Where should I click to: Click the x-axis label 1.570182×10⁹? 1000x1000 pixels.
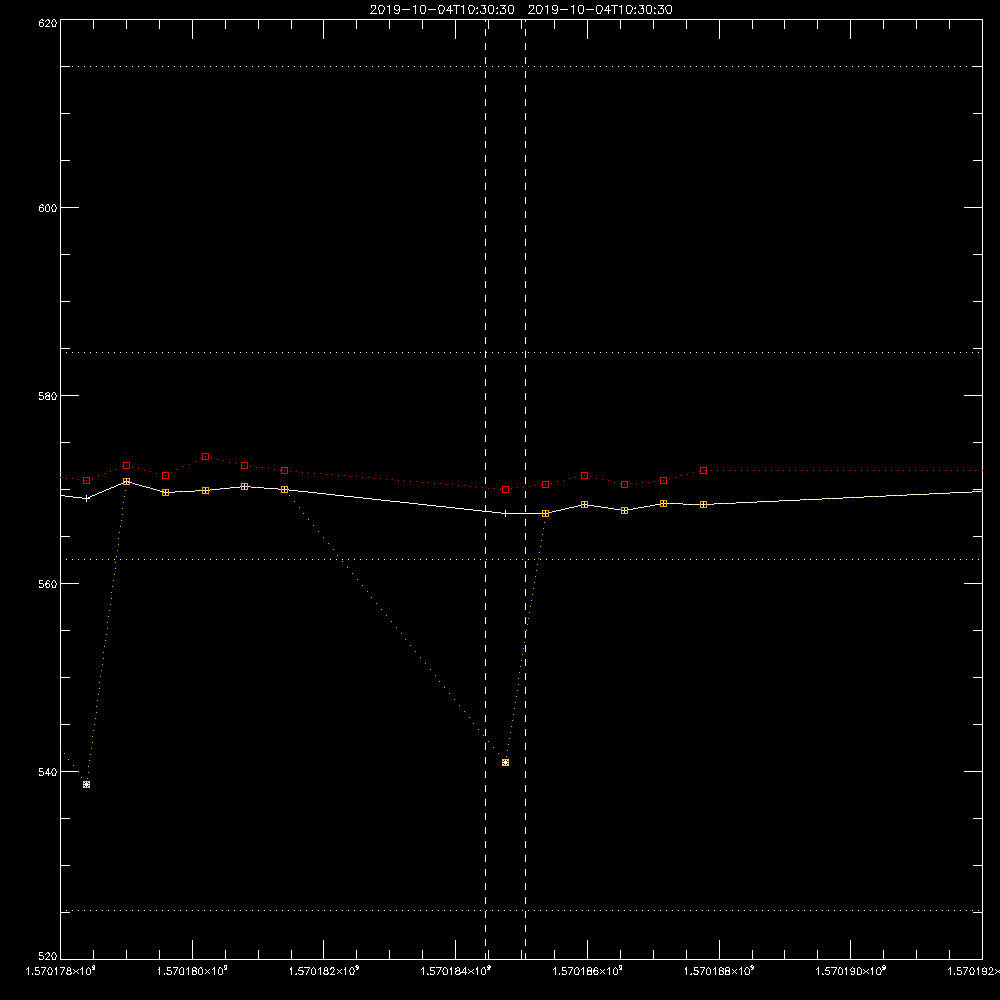[324, 971]
